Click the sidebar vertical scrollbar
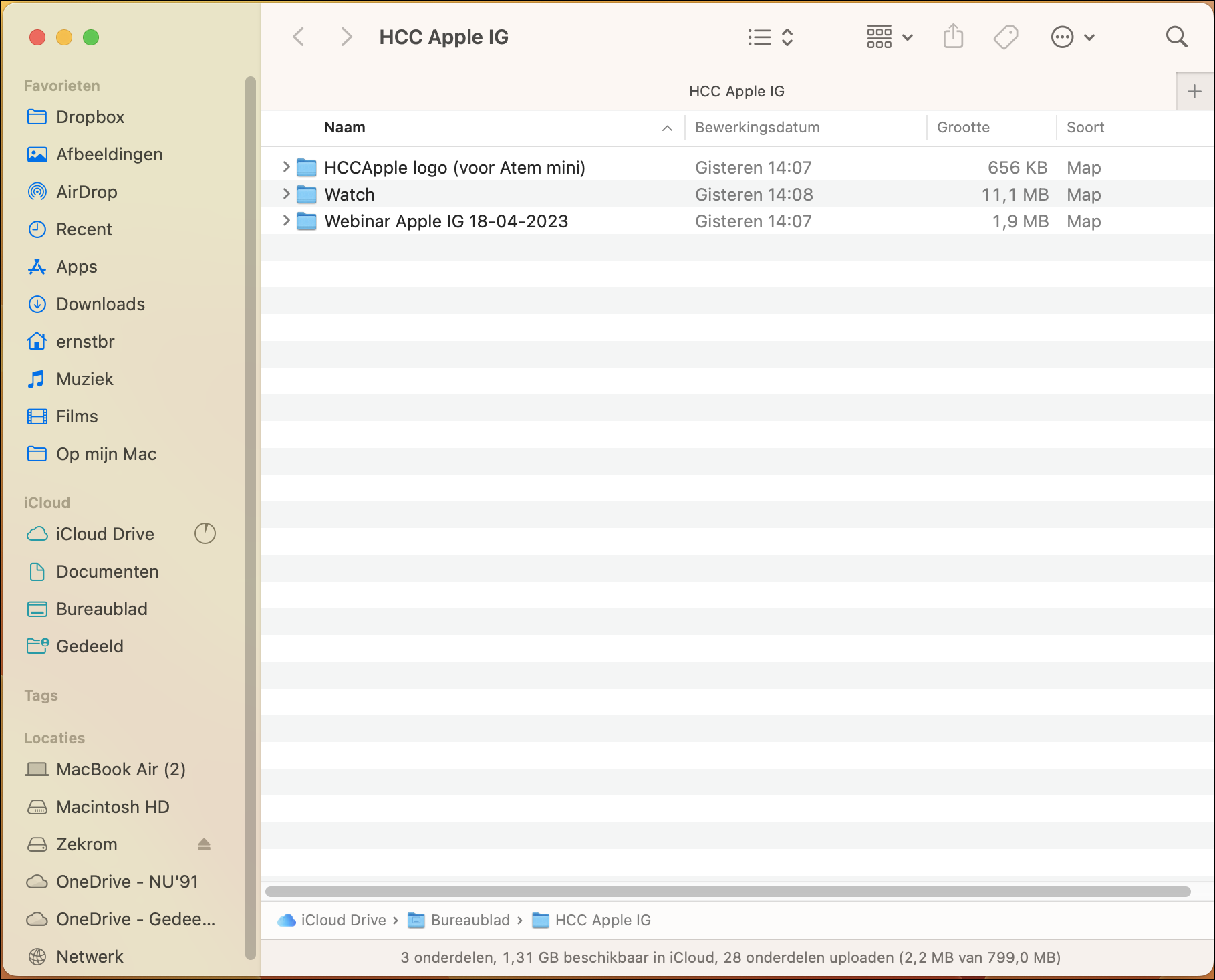This screenshot has height=980, width=1215. [x=251, y=518]
